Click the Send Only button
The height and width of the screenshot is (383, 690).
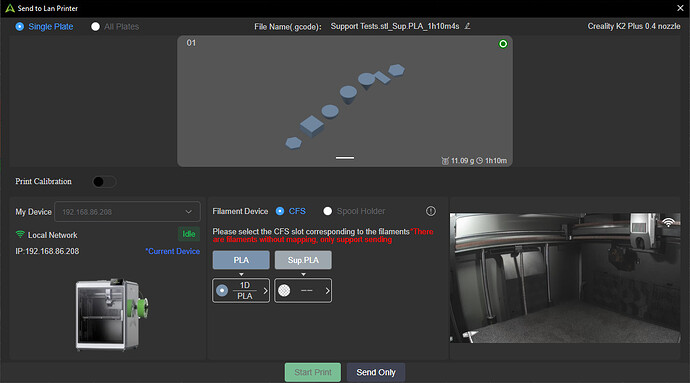click(376, 372)
